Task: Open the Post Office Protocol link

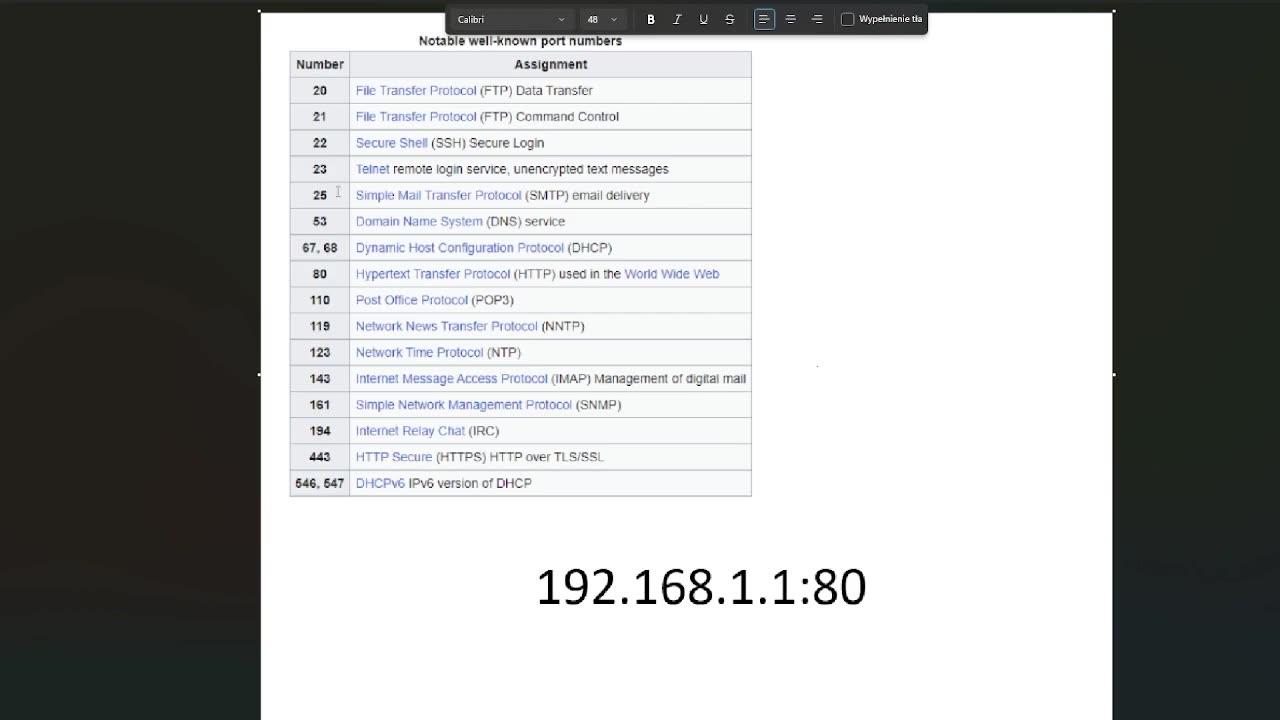Action: (412, 300)
